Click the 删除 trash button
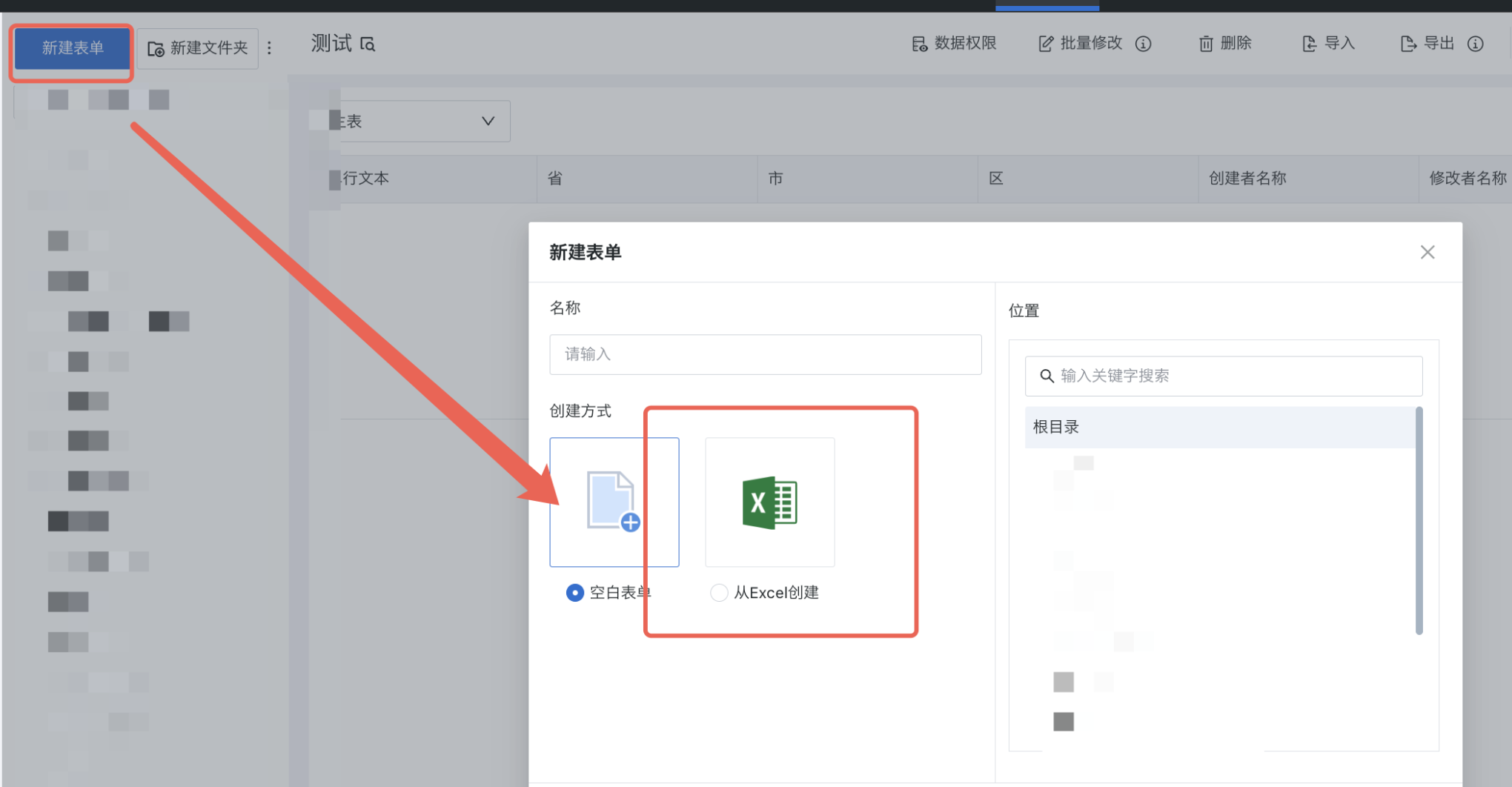The height and width of the screenshot is (787, 1512). [1225, 44]
